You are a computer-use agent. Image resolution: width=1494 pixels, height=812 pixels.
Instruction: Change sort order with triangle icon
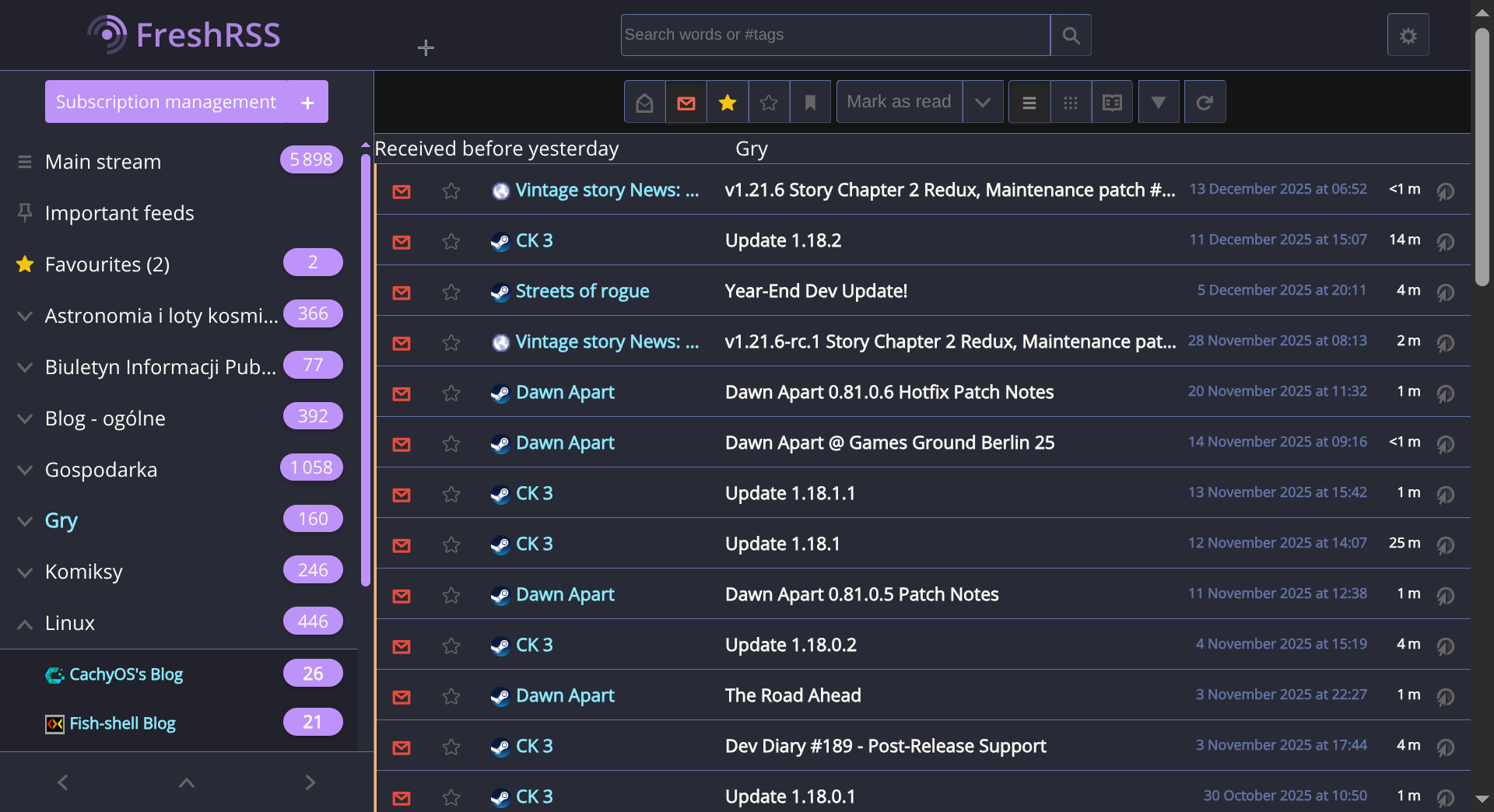tap(1159, 102)
